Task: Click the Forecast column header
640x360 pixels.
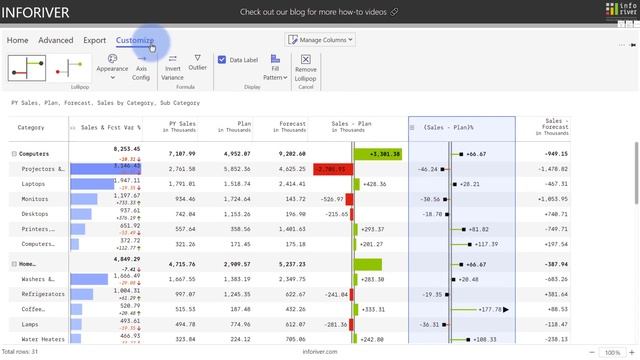Action: (289, 127)
